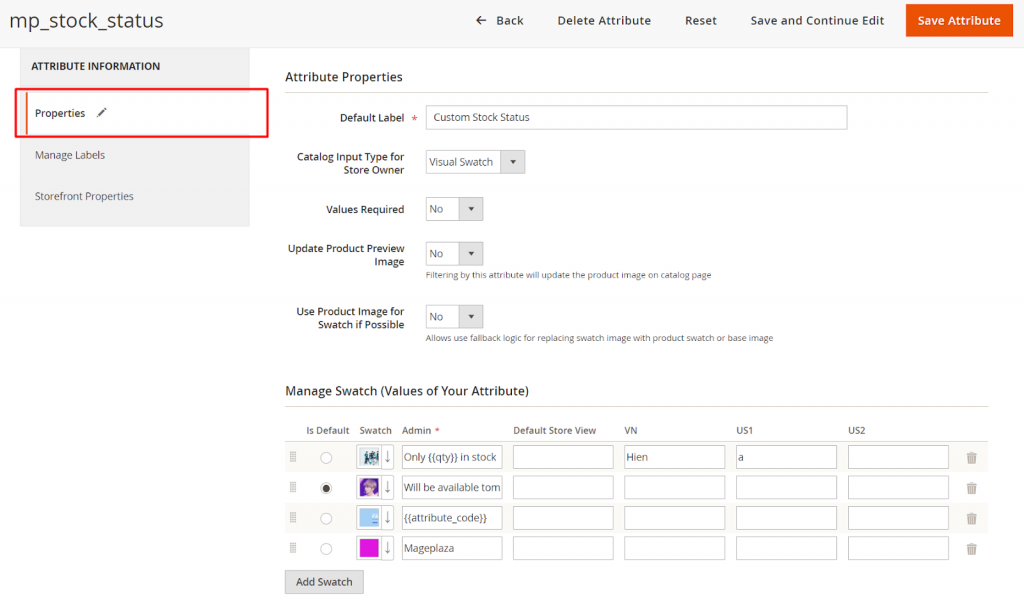Viewport: 1024px width, 600px height.
Task: Delete the 'Only {{qty}} in stock' swatch row
Action: point(970,457)
